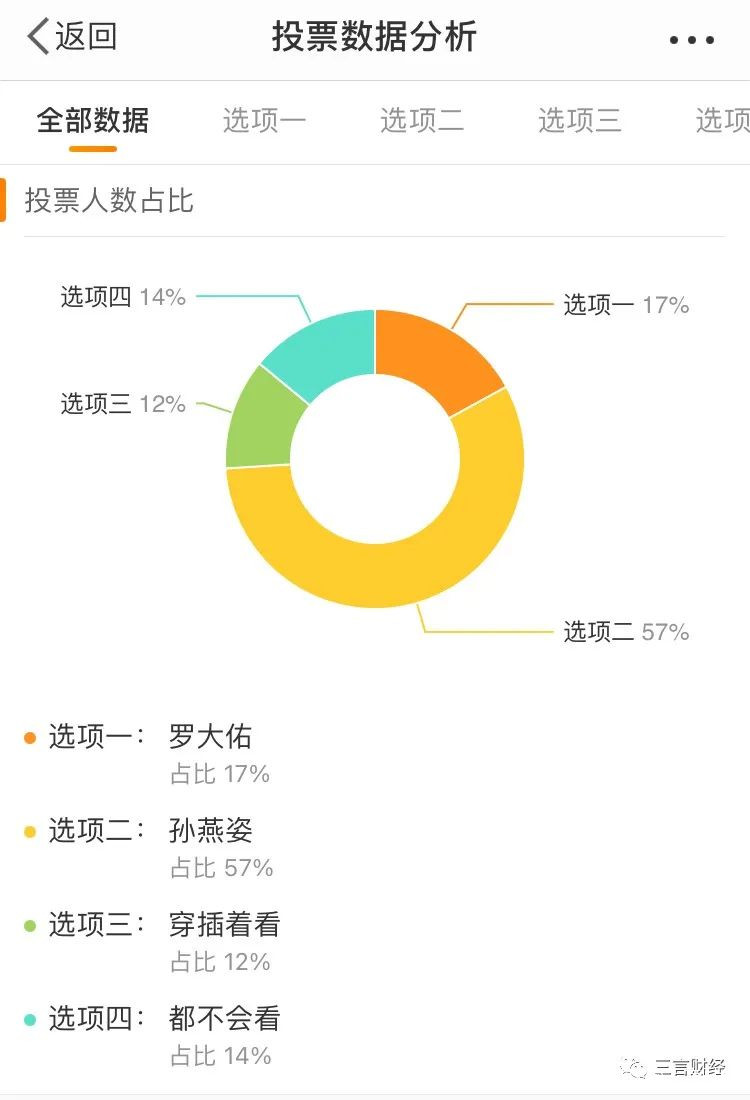Go to the 选项三 tab
Image resolution: width=750 pixels, height=1100 pixels.
tap(580, 121)
